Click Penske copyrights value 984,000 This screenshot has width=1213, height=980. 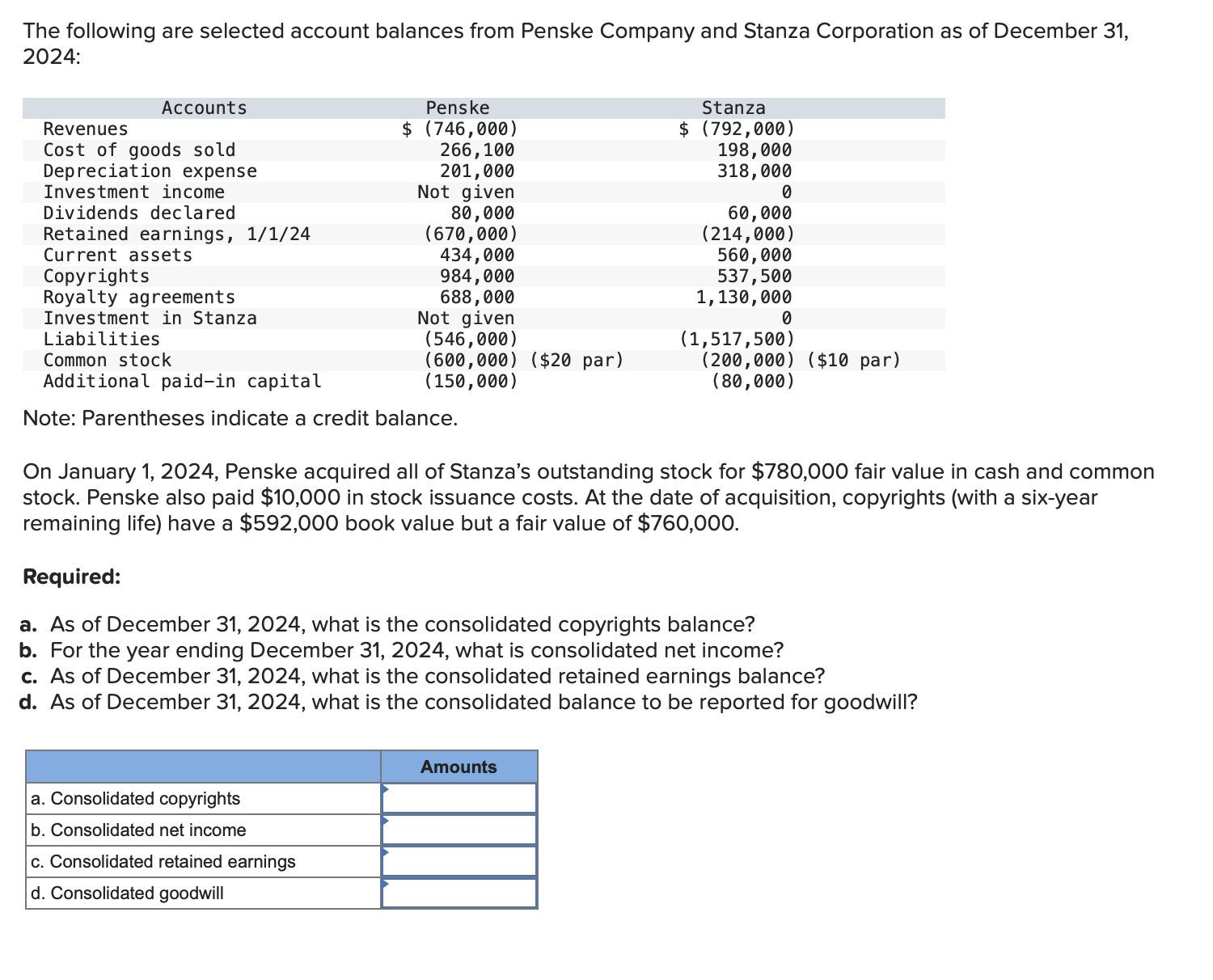(x=477, y=276)
